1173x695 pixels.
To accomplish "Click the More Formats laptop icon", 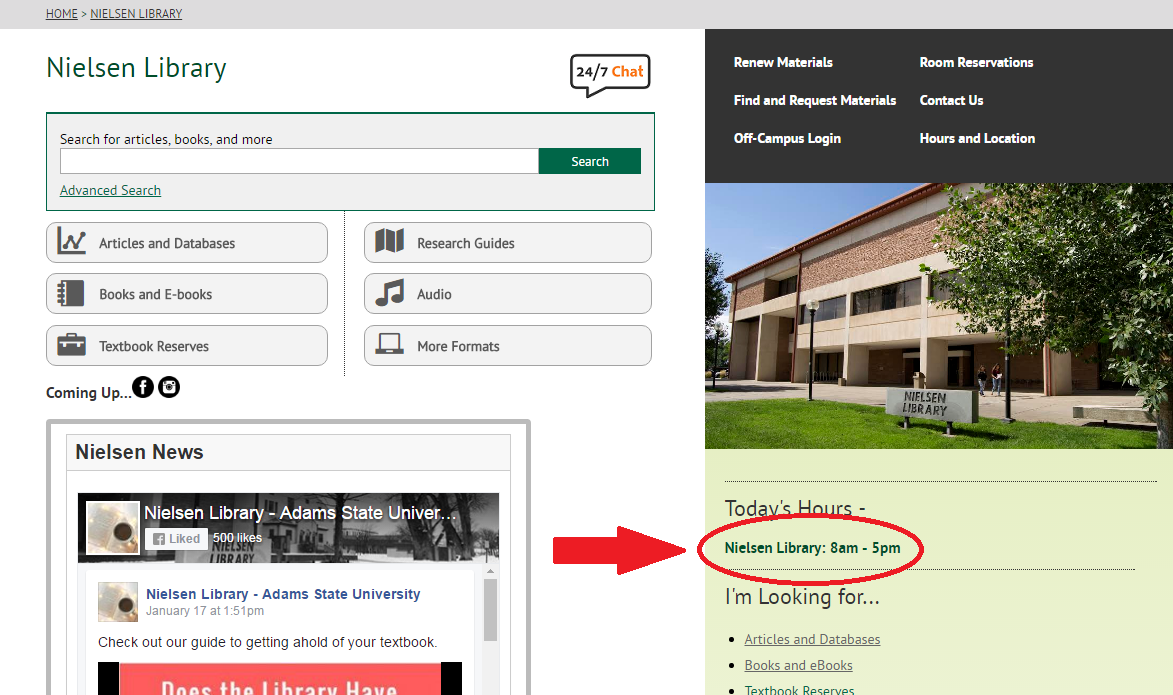I will click(x=390, y=344).
